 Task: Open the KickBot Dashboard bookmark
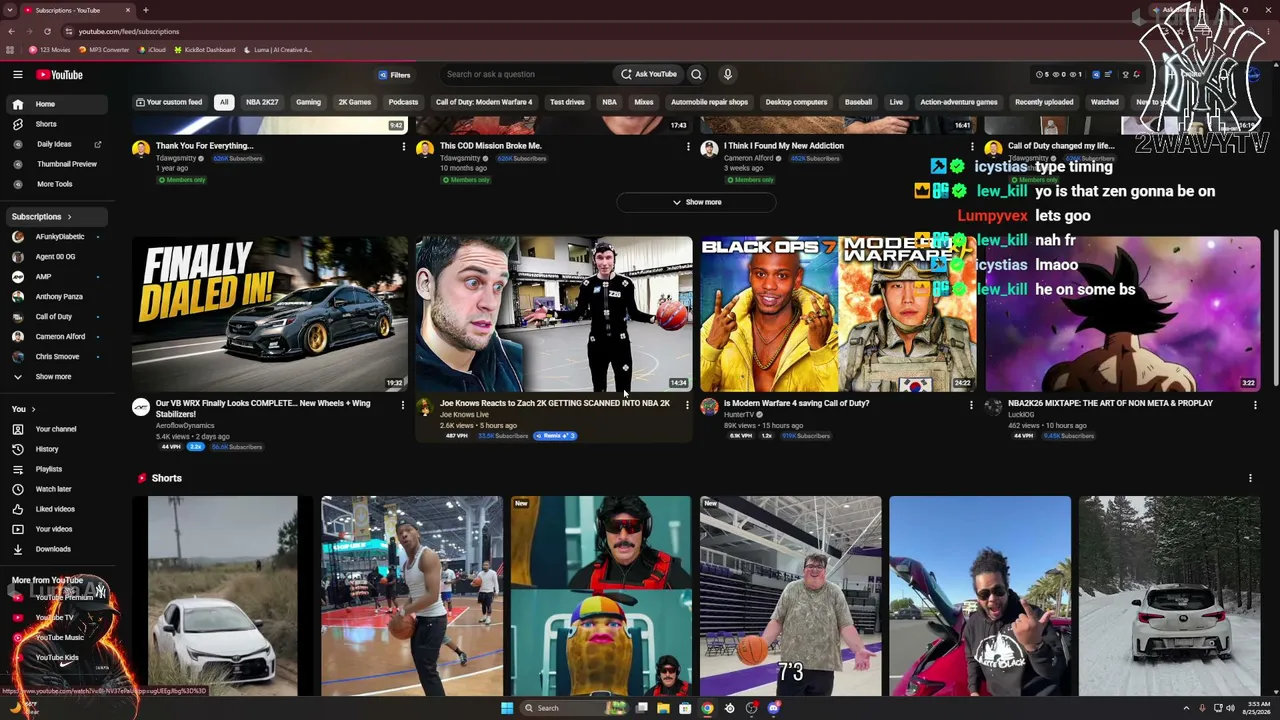(205, 50)
